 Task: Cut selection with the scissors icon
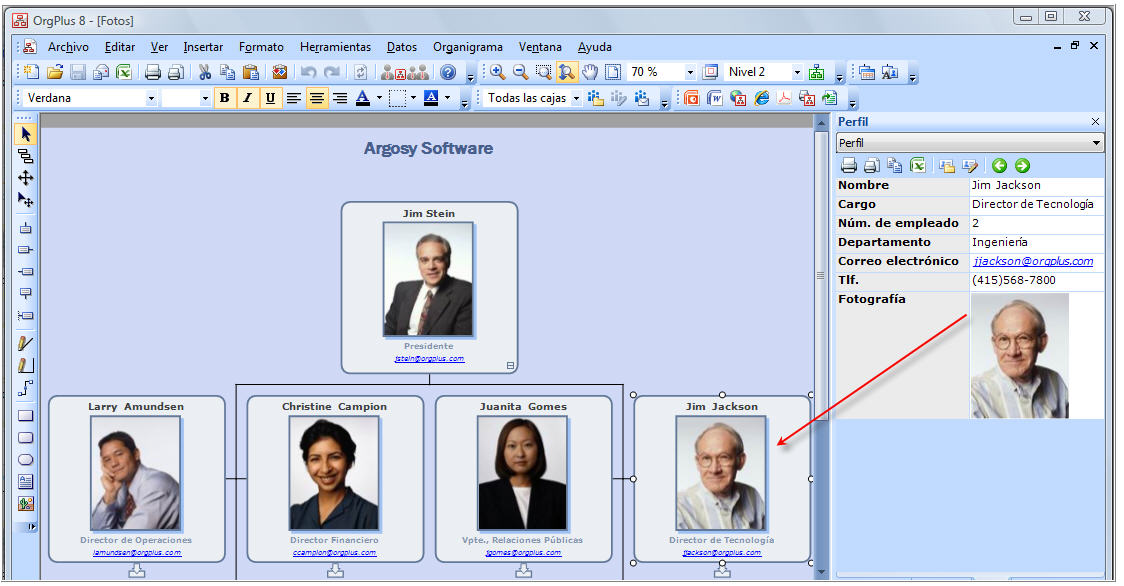point(205,72)
